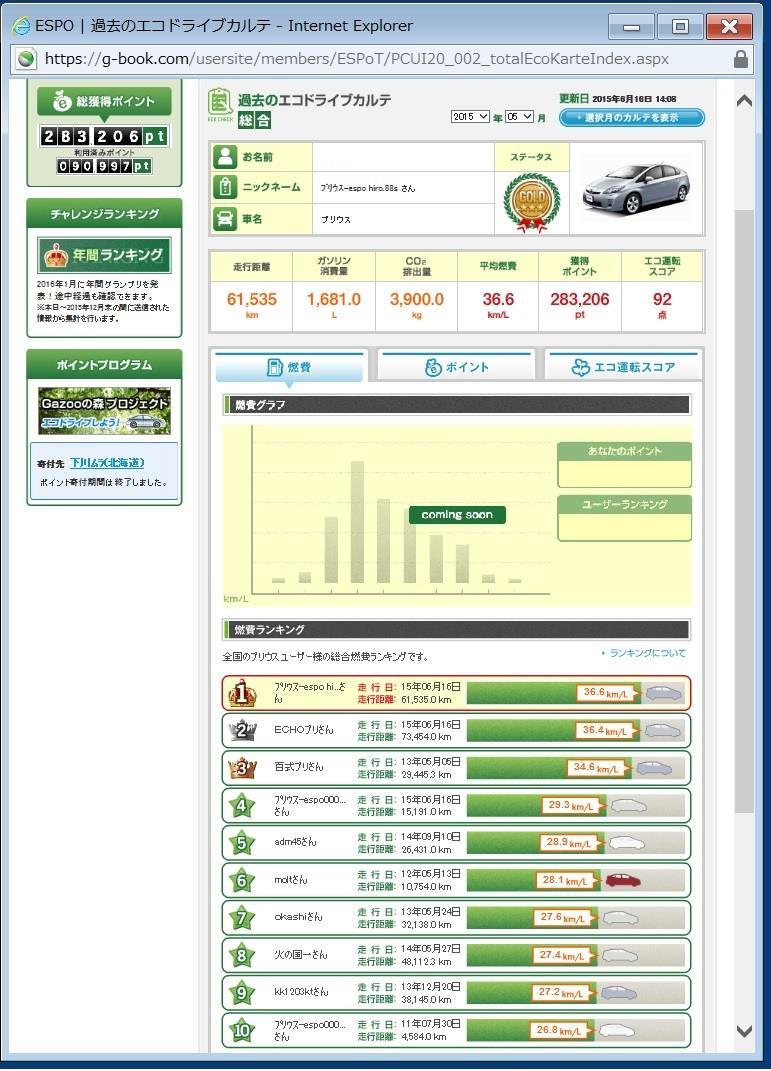Click the 1,681.0 L gasoline value
Image resolution: width=771 pixels, height=1071 pixels.
tap(333, 300)
